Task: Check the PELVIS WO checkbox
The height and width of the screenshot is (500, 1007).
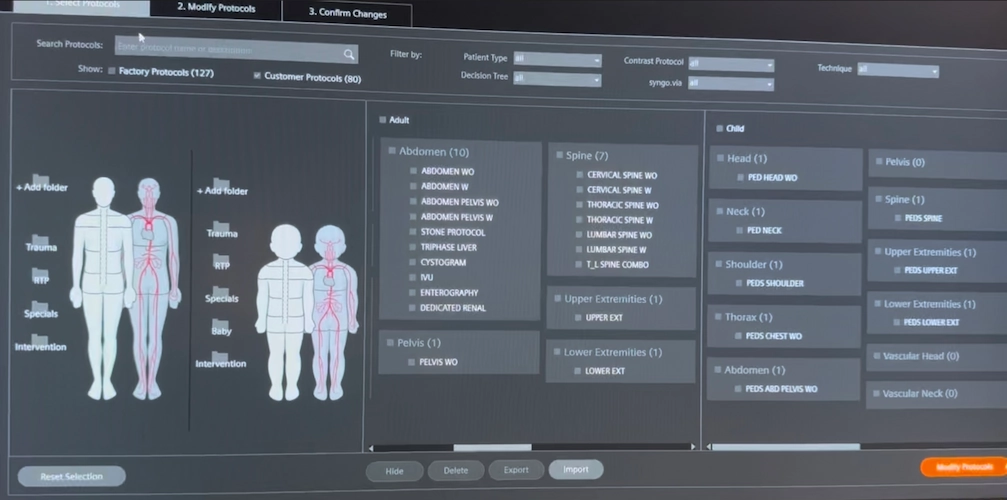Action: coord(412,362)
